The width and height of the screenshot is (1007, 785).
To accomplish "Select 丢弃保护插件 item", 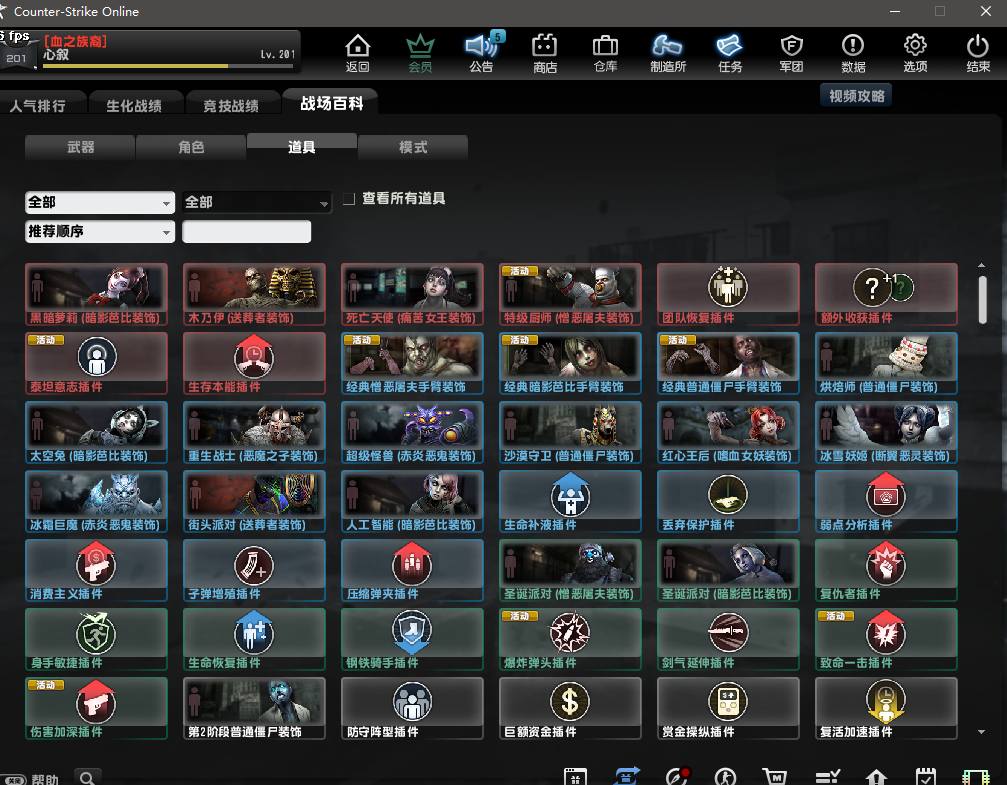I will [x=728, y=501].
